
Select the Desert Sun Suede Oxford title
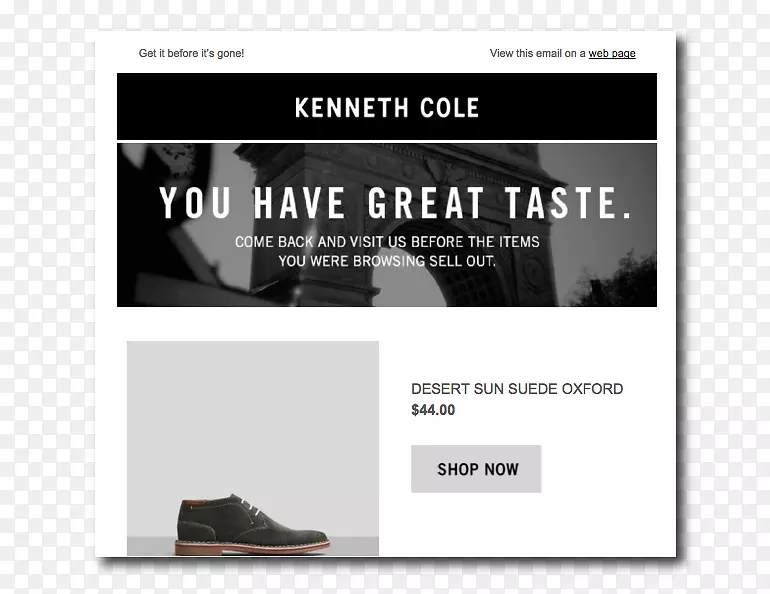point(516,389)
